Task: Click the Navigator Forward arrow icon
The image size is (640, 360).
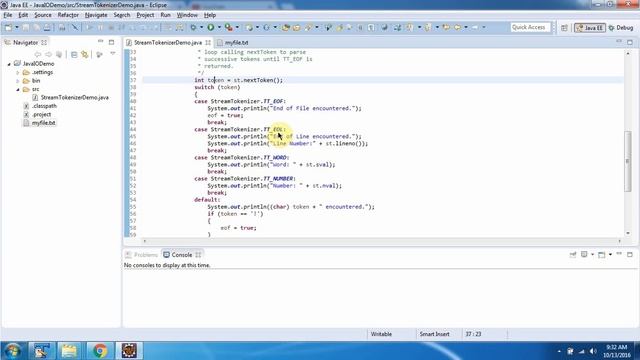Action: [x=48, y=54]
